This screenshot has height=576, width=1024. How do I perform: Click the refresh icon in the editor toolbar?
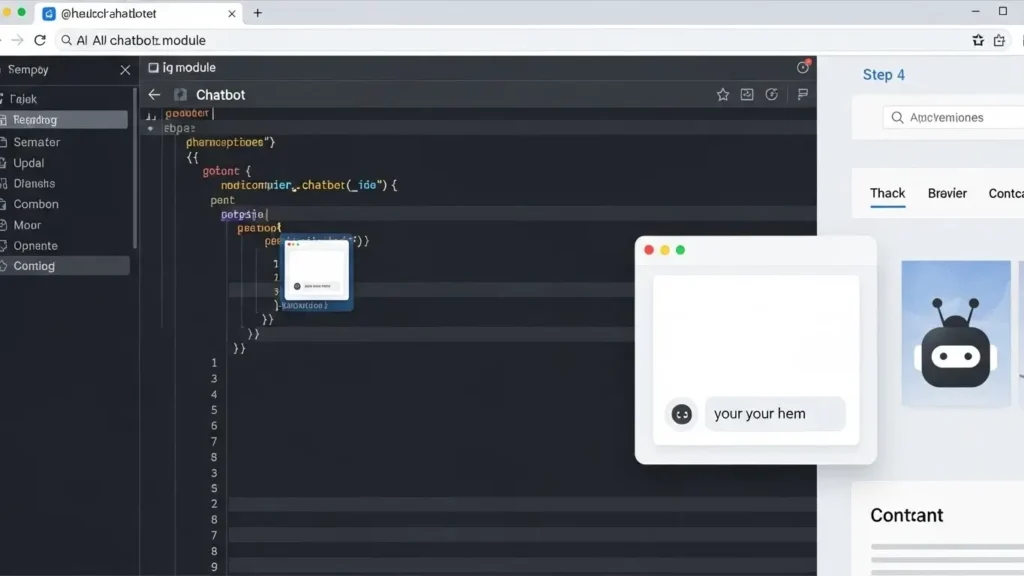[x=771, y=94]
